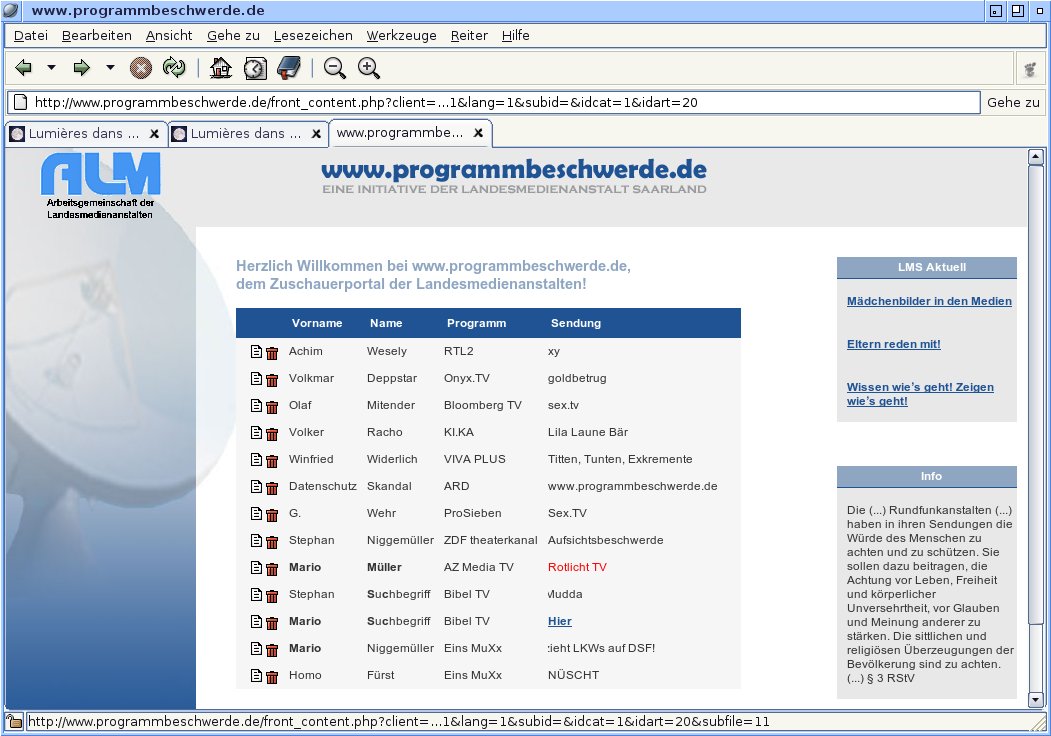Delete the Datenschutz Skandal entry

point(272,487)
